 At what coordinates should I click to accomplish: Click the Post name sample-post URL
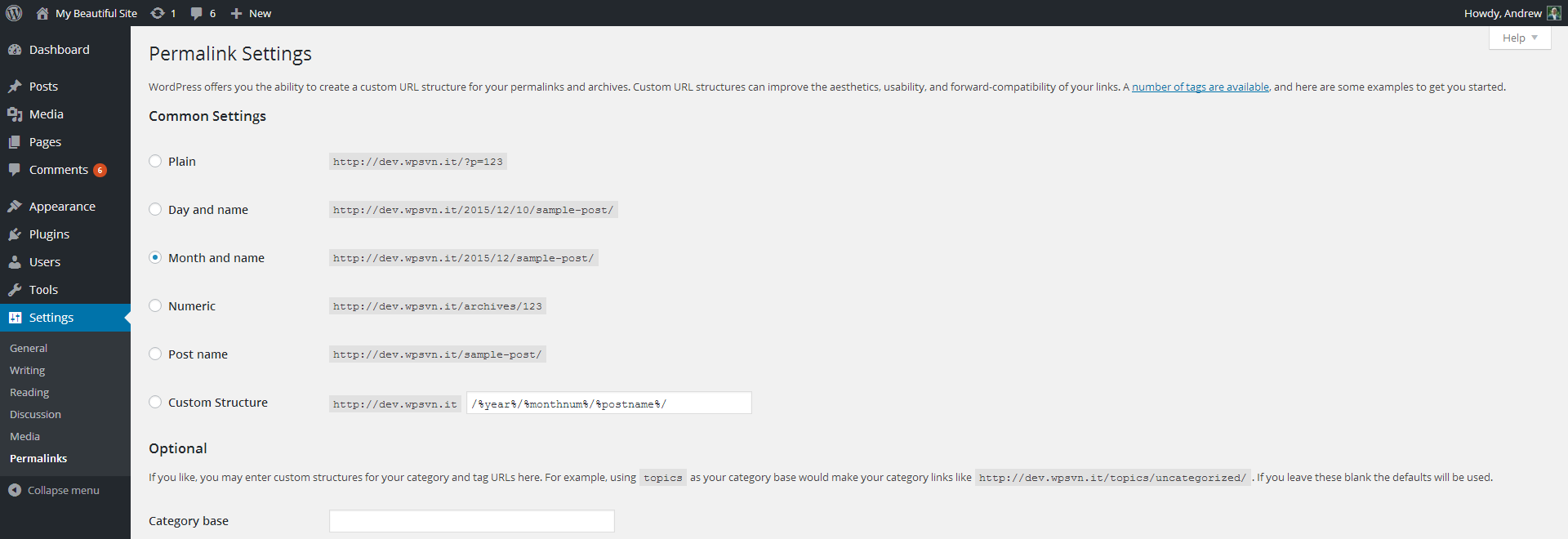click(x=437, y=354)
